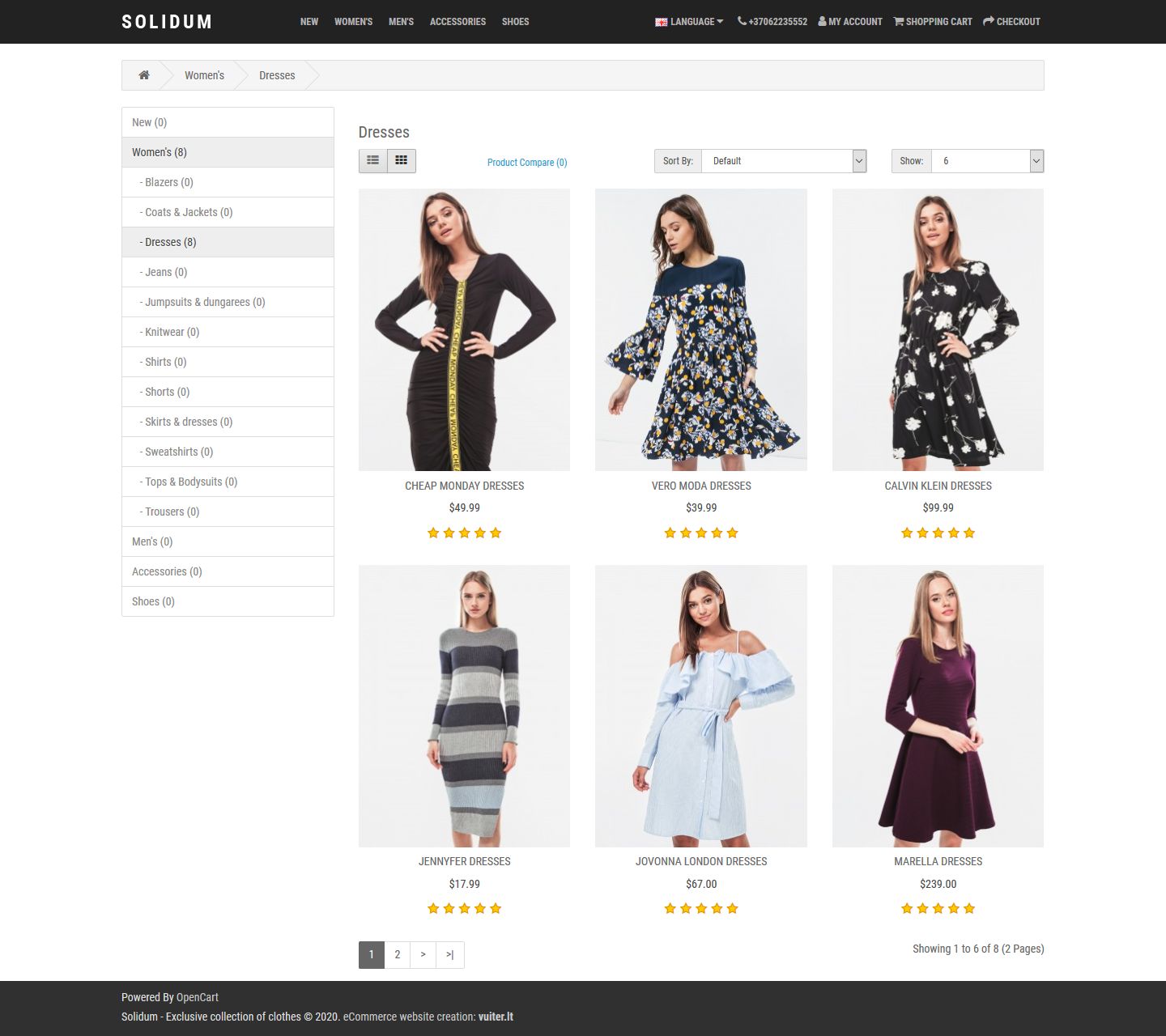Switch to grid view layout
1166x1036 pixels.
402,161
